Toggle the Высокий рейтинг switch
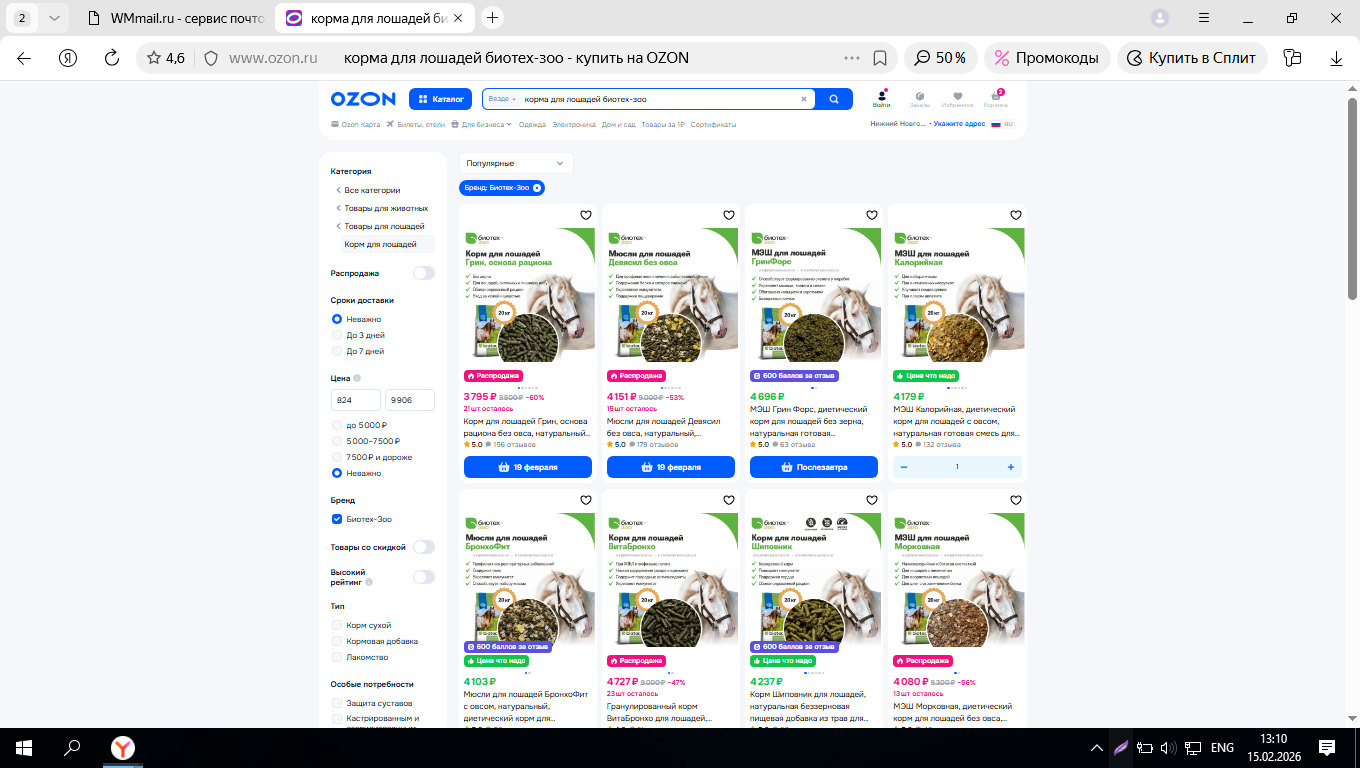Image resolution: width=1360 pixels, height=768 pixels. click(x=424, y=577)
